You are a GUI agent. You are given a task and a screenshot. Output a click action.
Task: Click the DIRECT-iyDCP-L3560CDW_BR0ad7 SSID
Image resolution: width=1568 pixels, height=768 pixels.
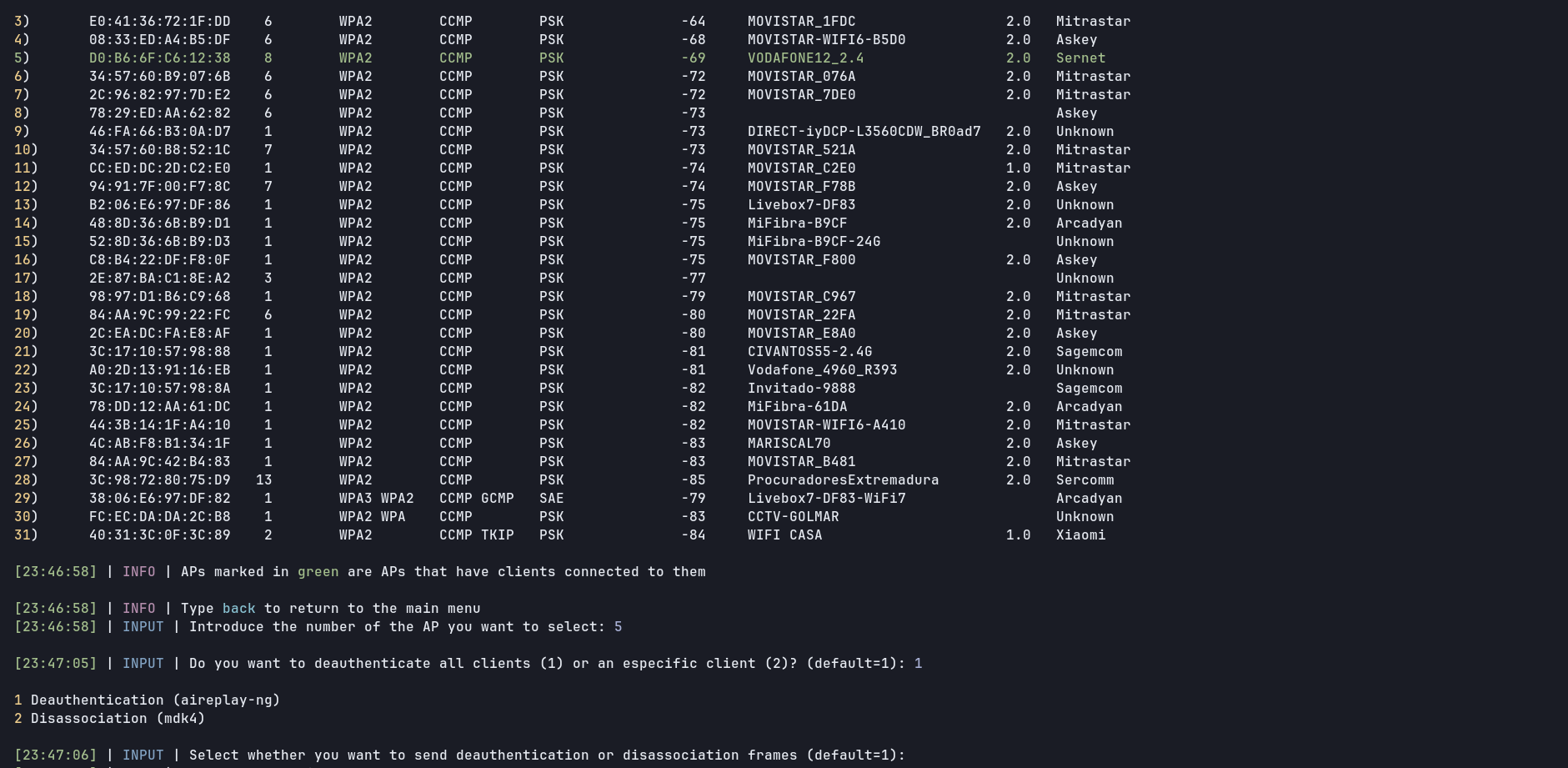tap(864, 132)
